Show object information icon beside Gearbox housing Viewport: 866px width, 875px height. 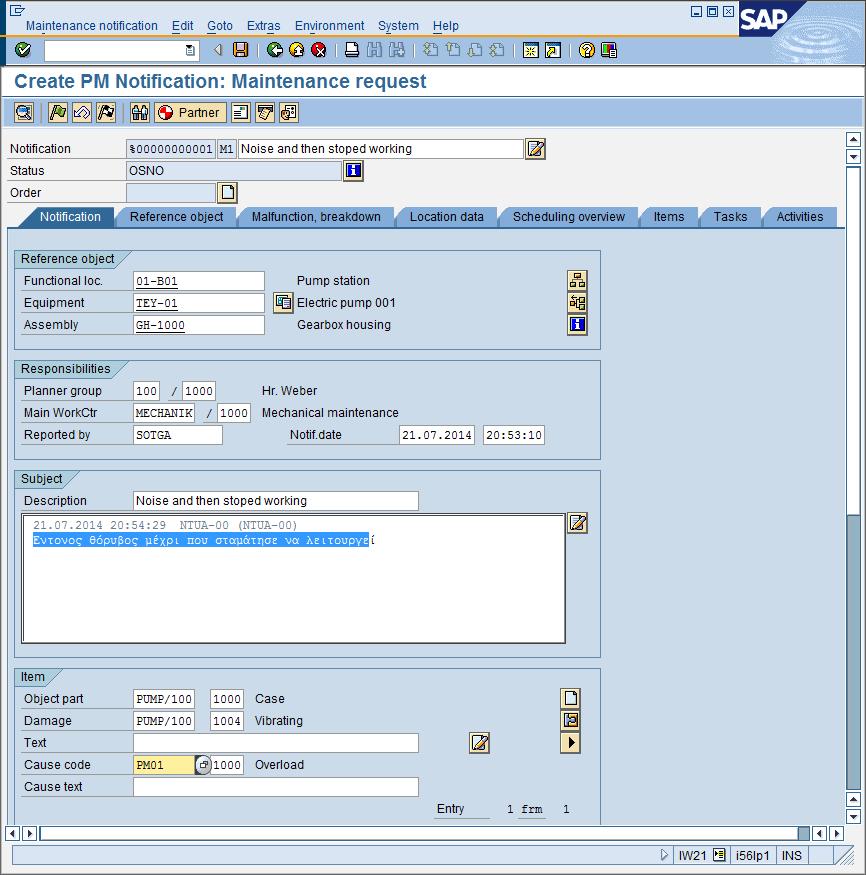point(577,324)
